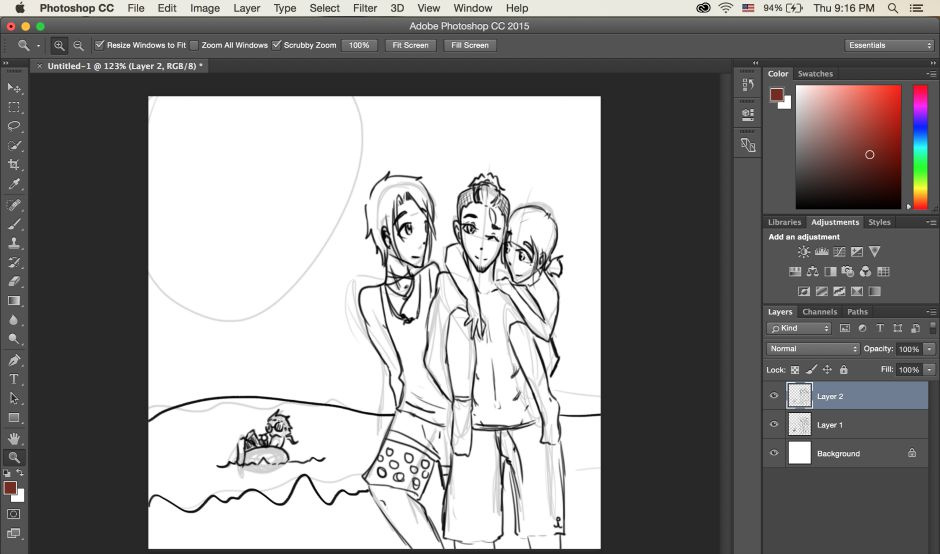Click the Zoom Out magnifier icon

(x=78, y=45)
